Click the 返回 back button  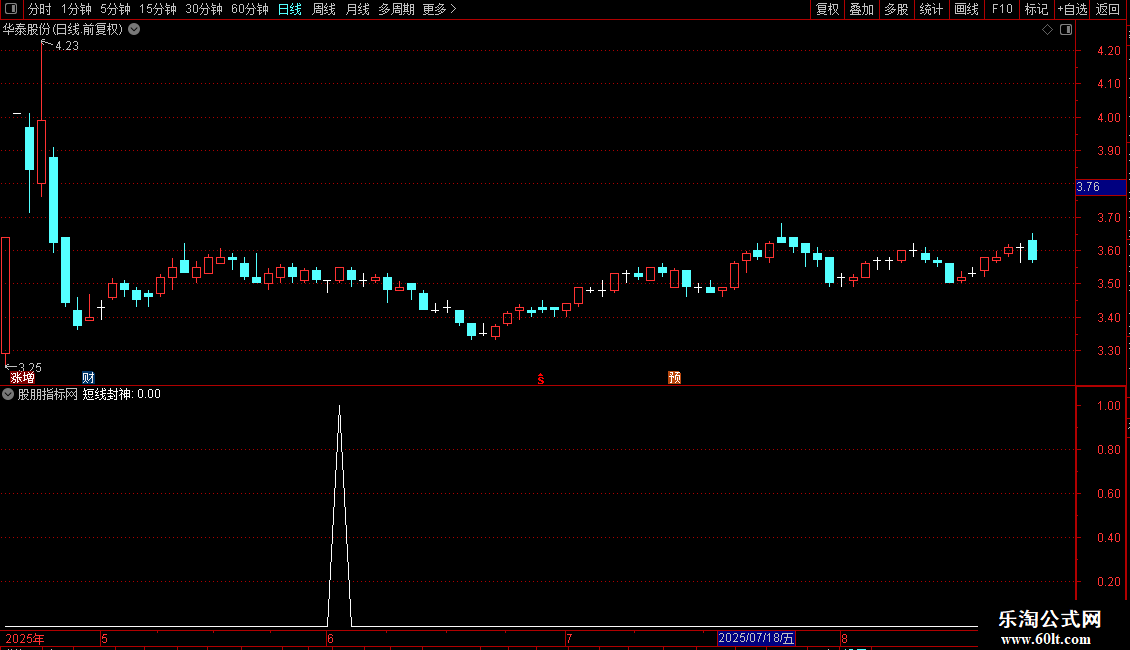pos(1108,9)
